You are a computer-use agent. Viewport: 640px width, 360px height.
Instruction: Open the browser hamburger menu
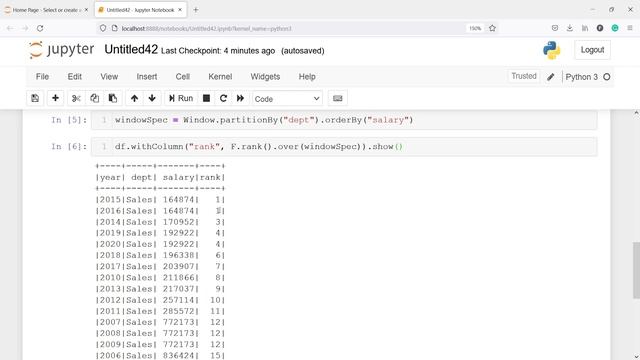(x=630, y=28)
